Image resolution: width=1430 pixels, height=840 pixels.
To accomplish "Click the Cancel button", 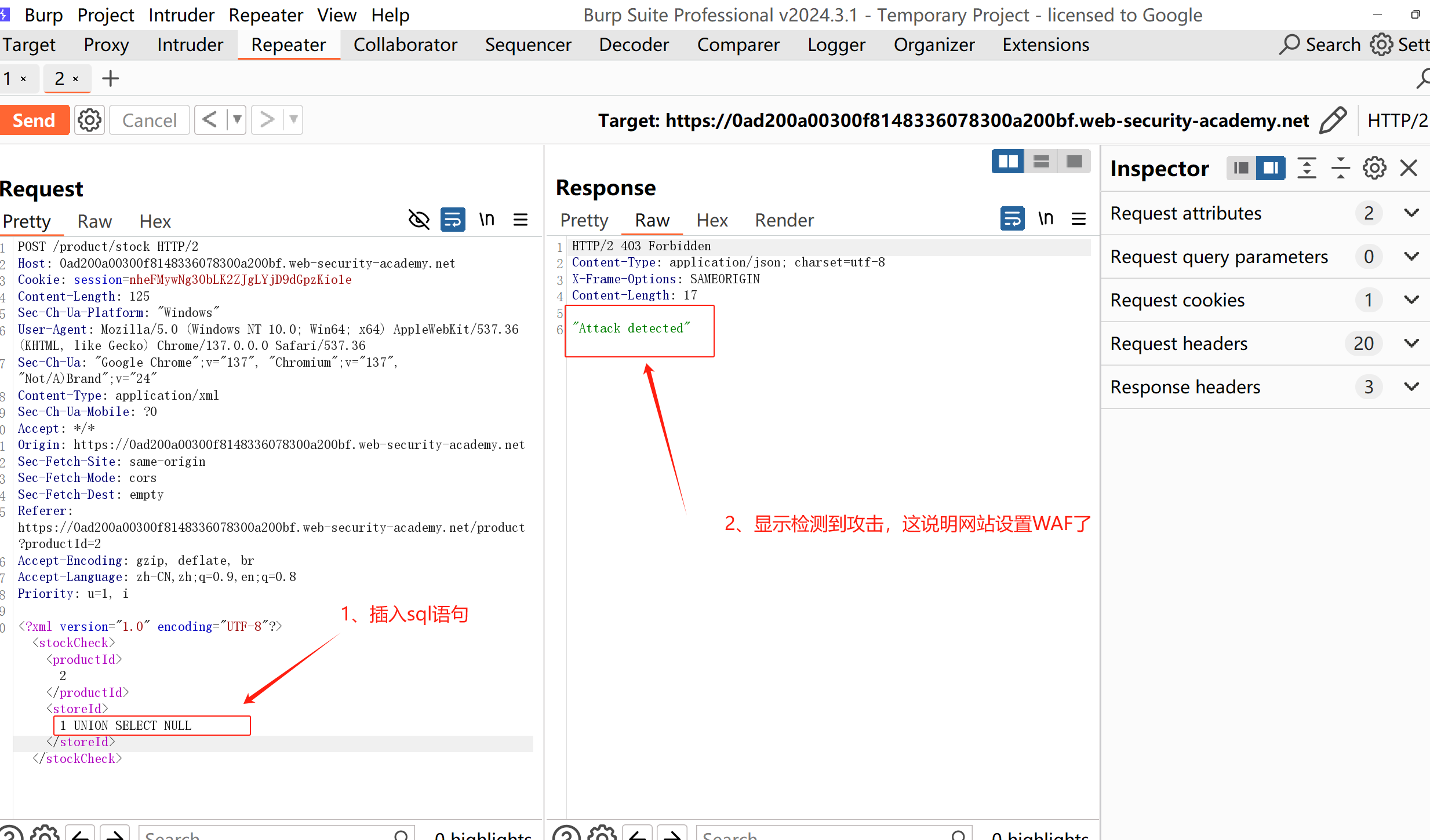I will click(150, 120).
